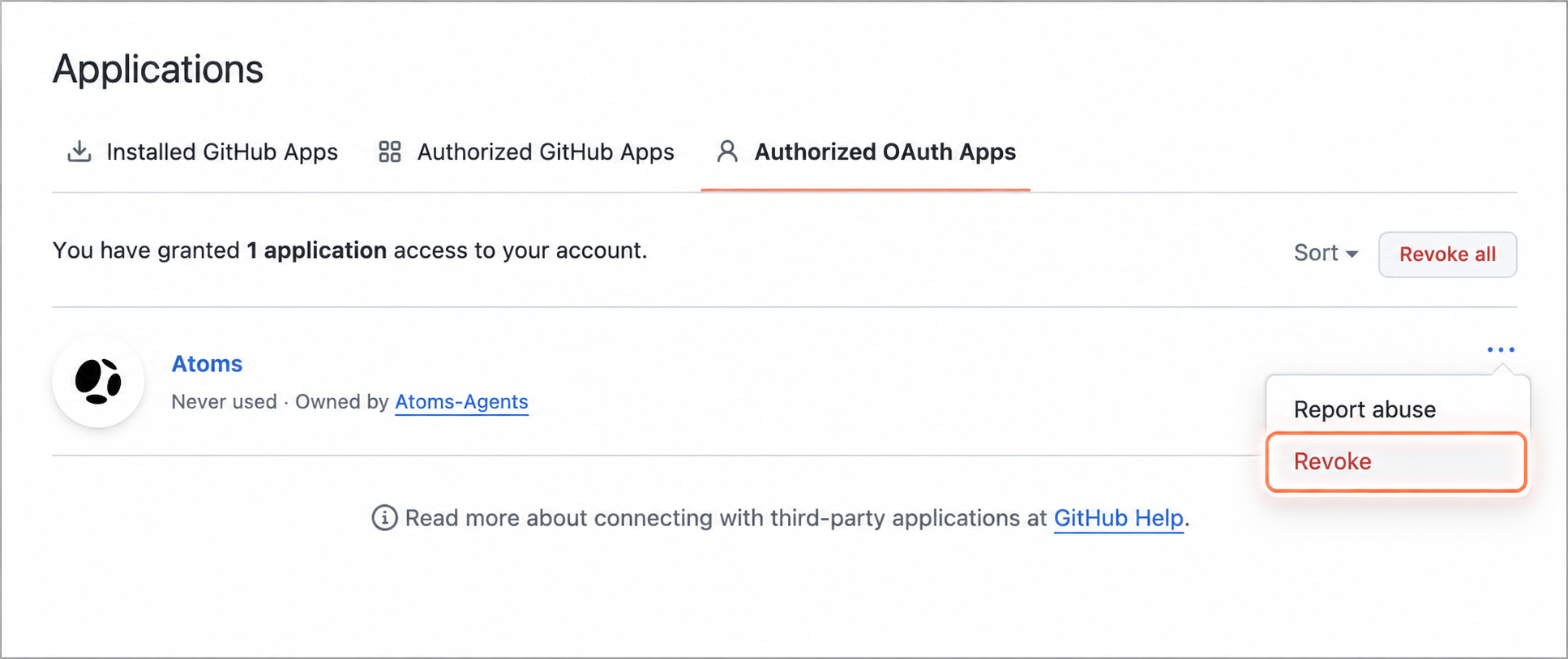
Task: Switch to Installed GitHub Apps tab
Action: point(203,152)
